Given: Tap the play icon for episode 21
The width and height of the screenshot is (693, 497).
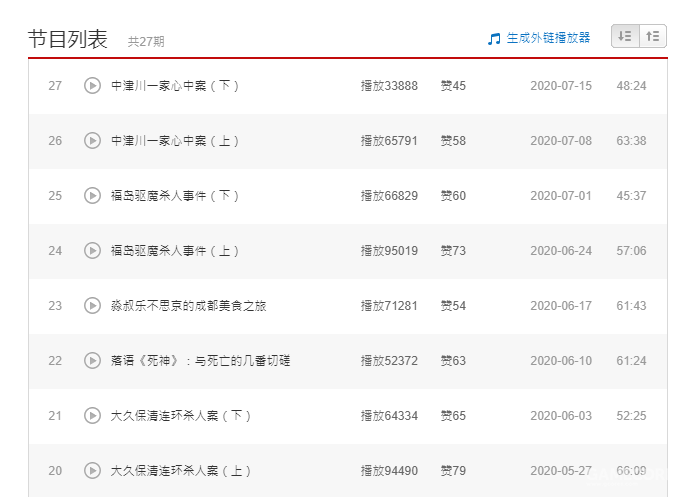Looking at the screenshot, I should coord(92,416).
